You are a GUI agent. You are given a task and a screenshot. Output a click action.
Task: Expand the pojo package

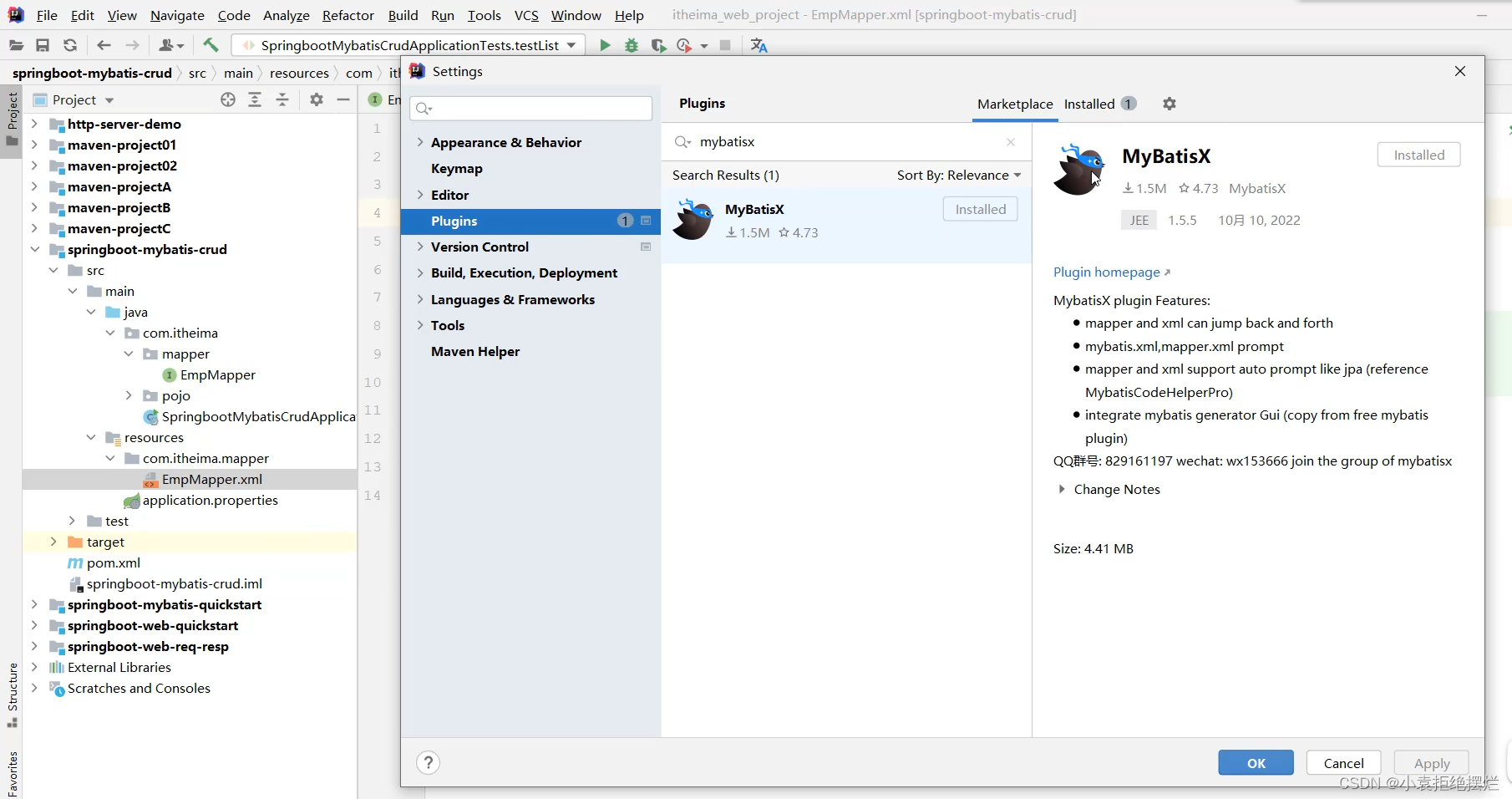click(x=129, y=395)
